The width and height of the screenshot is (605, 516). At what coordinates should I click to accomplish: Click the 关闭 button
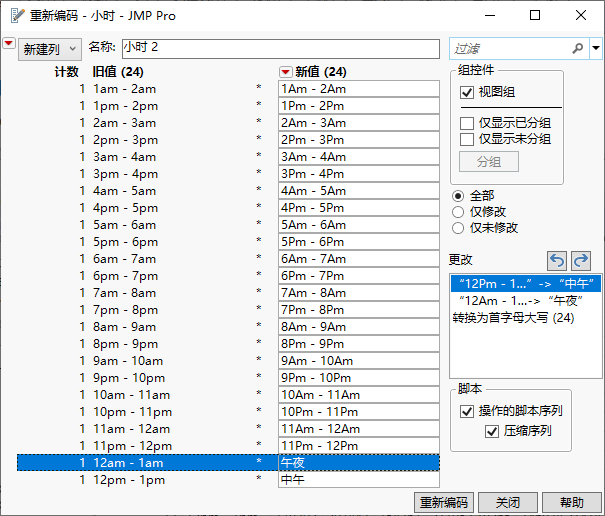pyautogui.click(x=508, y=502)
